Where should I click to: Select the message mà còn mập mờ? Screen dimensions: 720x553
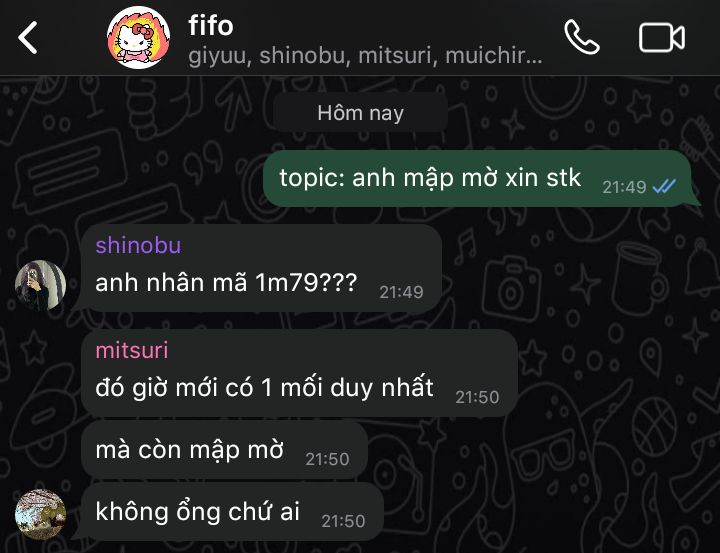coord(225,451)
